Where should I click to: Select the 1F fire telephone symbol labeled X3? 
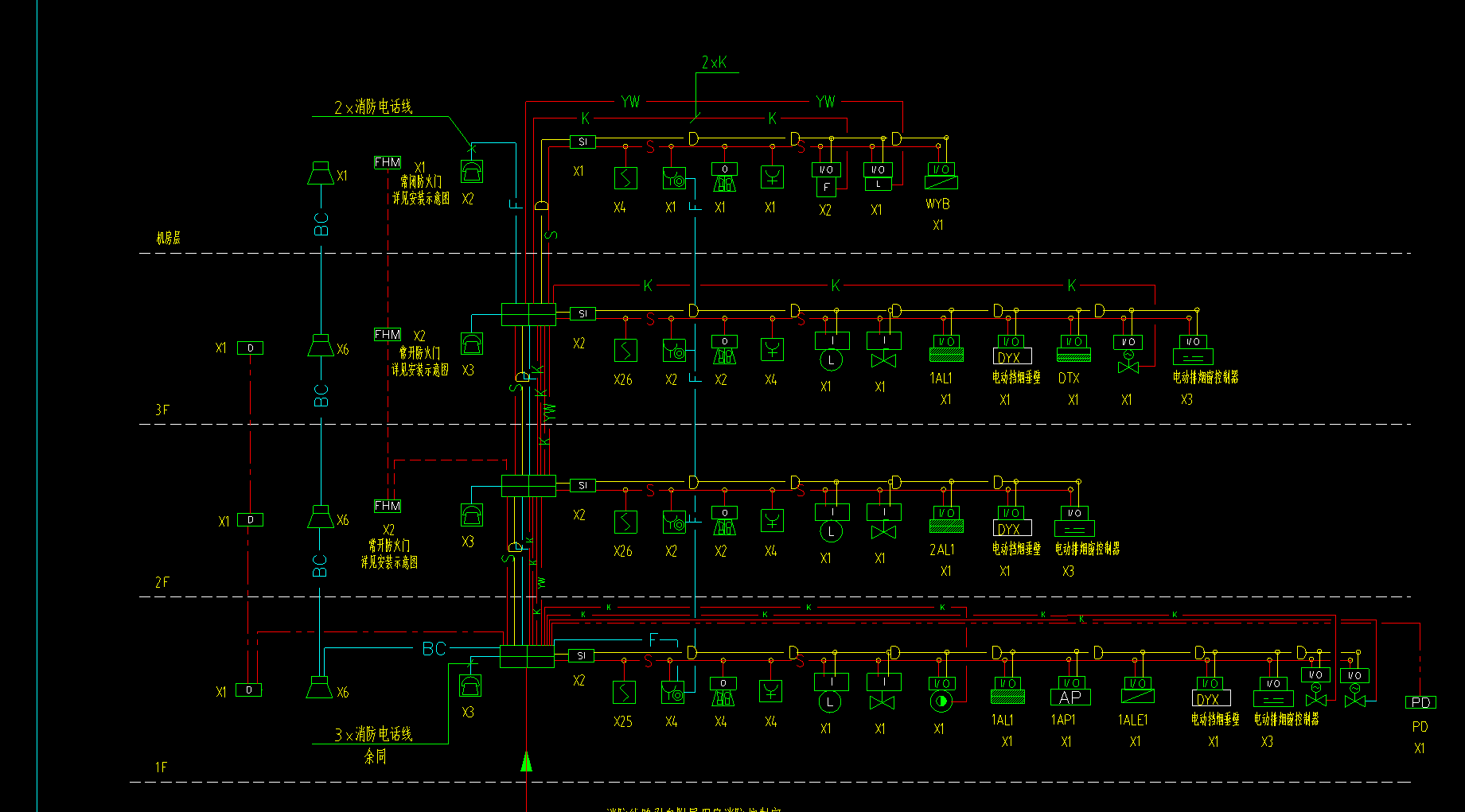pos(470,686)
